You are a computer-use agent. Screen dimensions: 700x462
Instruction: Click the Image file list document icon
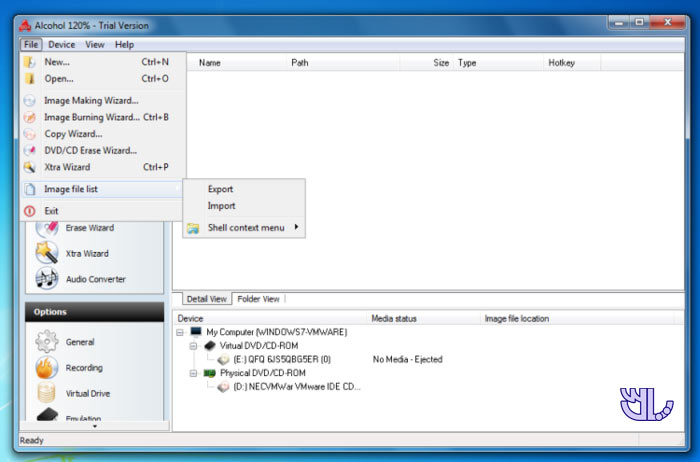(x=29, y=189)
